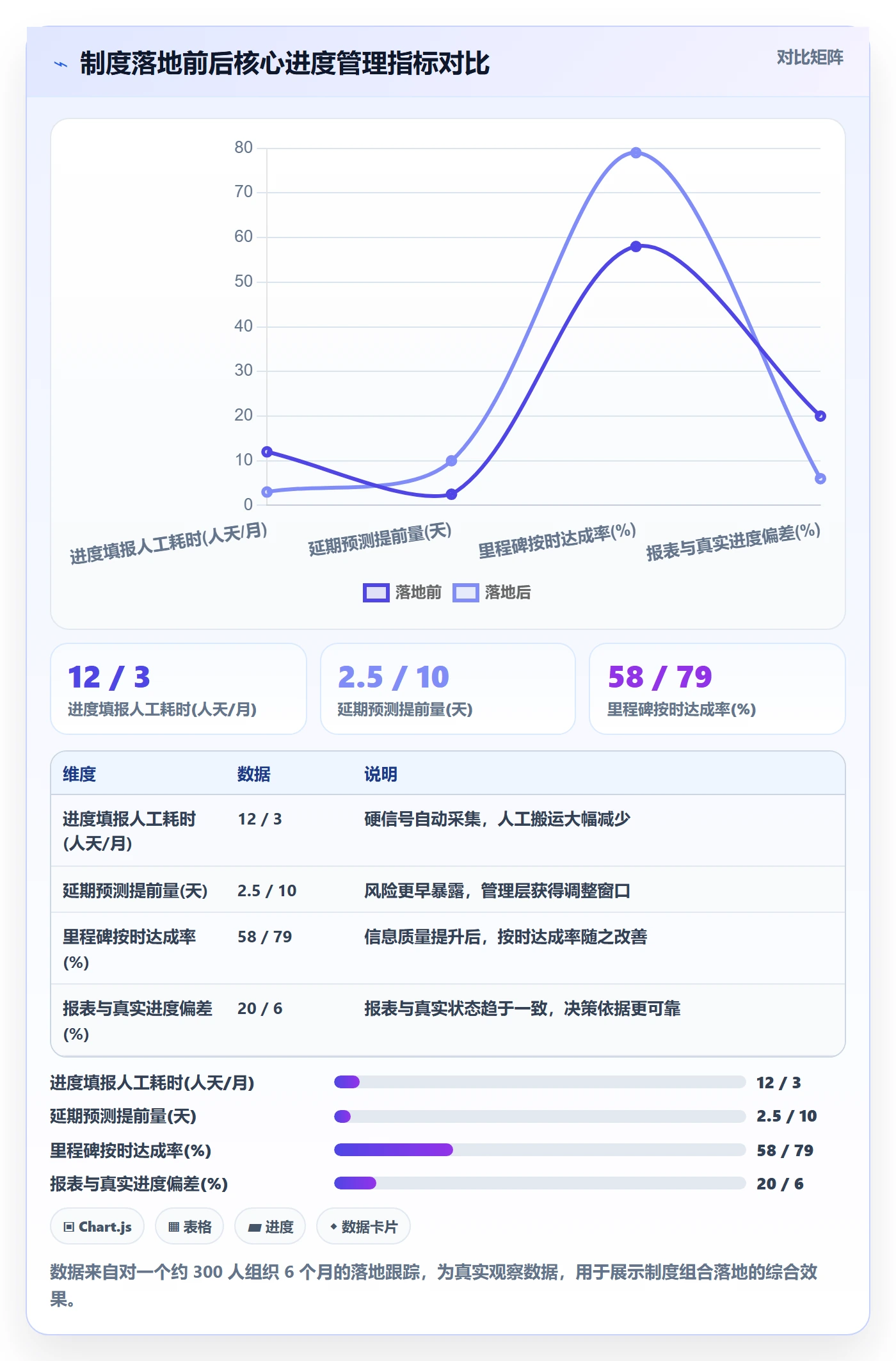Click the 落地后 data point at 6

(x=820, y=478)
